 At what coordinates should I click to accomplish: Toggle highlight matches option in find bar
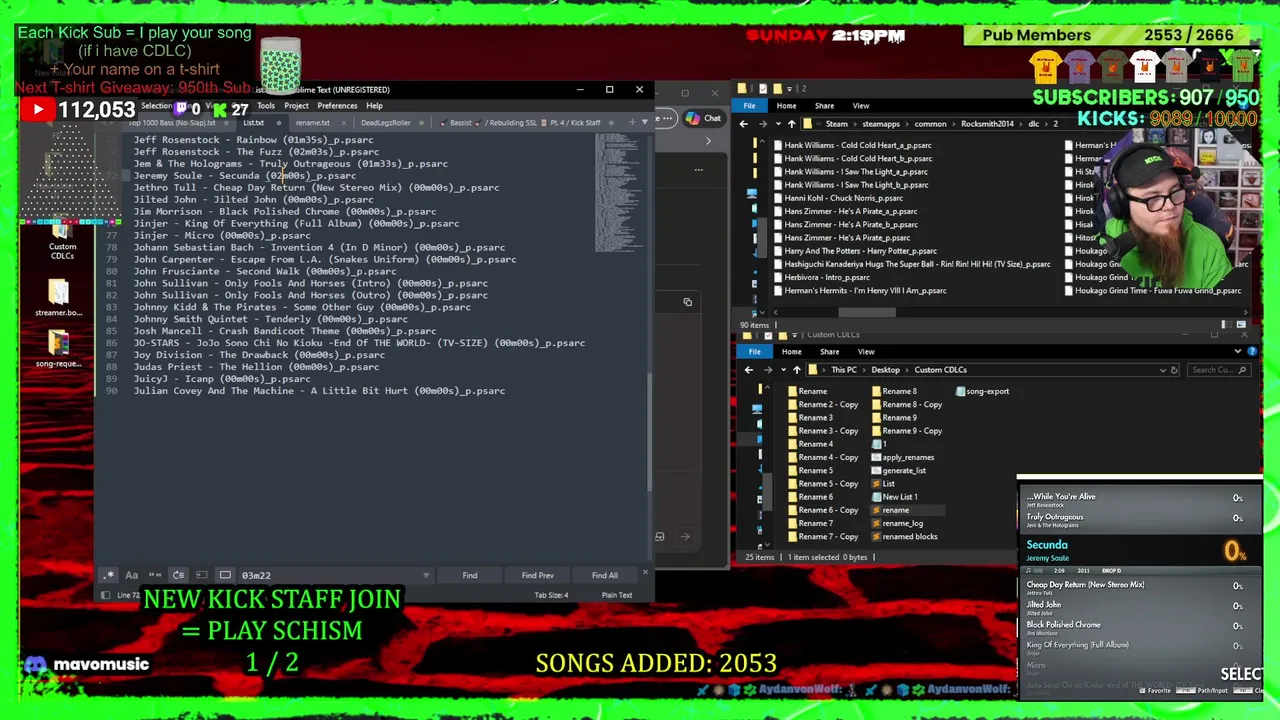coord(225,575)
